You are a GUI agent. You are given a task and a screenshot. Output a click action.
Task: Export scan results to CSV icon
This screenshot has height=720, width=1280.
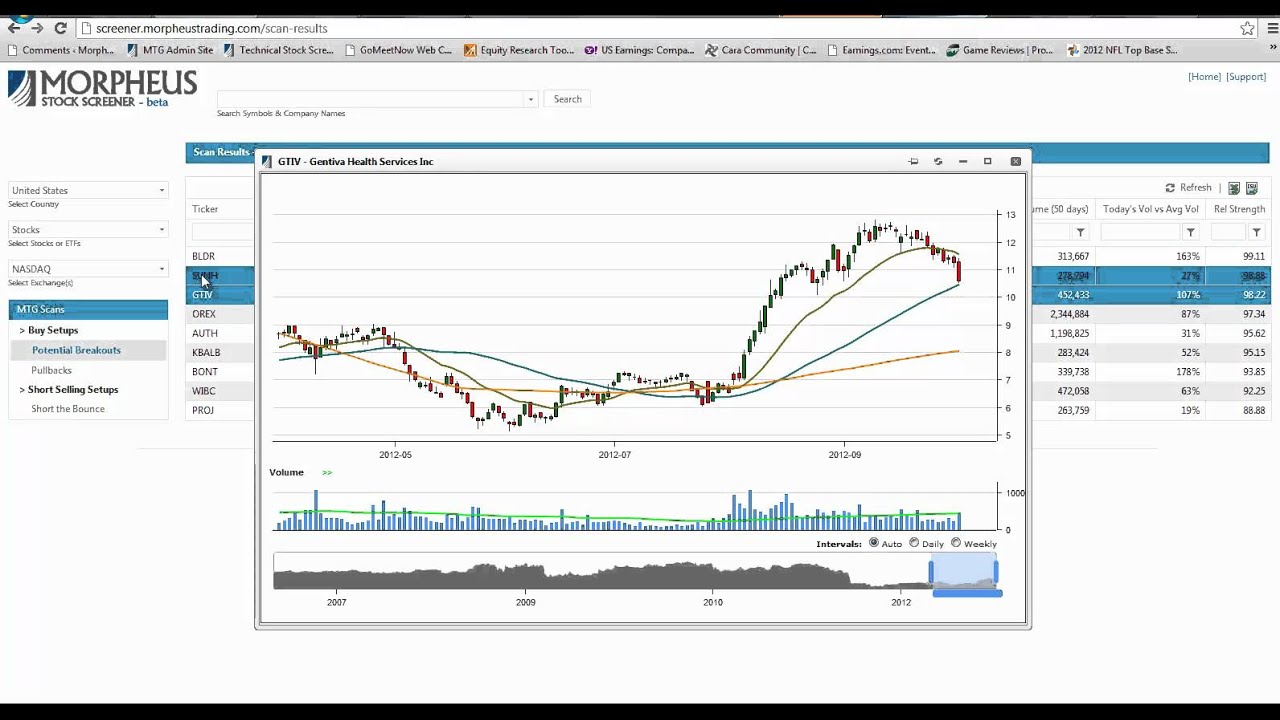click(1252, 188)
